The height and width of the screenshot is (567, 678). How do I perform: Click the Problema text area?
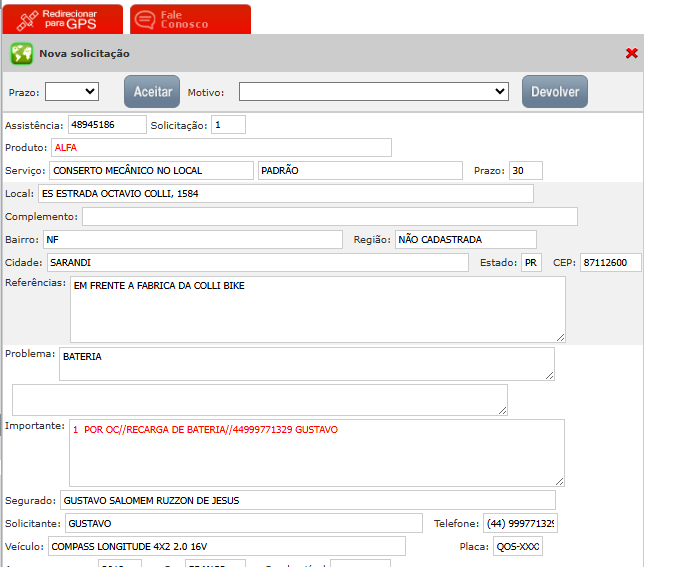[306, 364]
